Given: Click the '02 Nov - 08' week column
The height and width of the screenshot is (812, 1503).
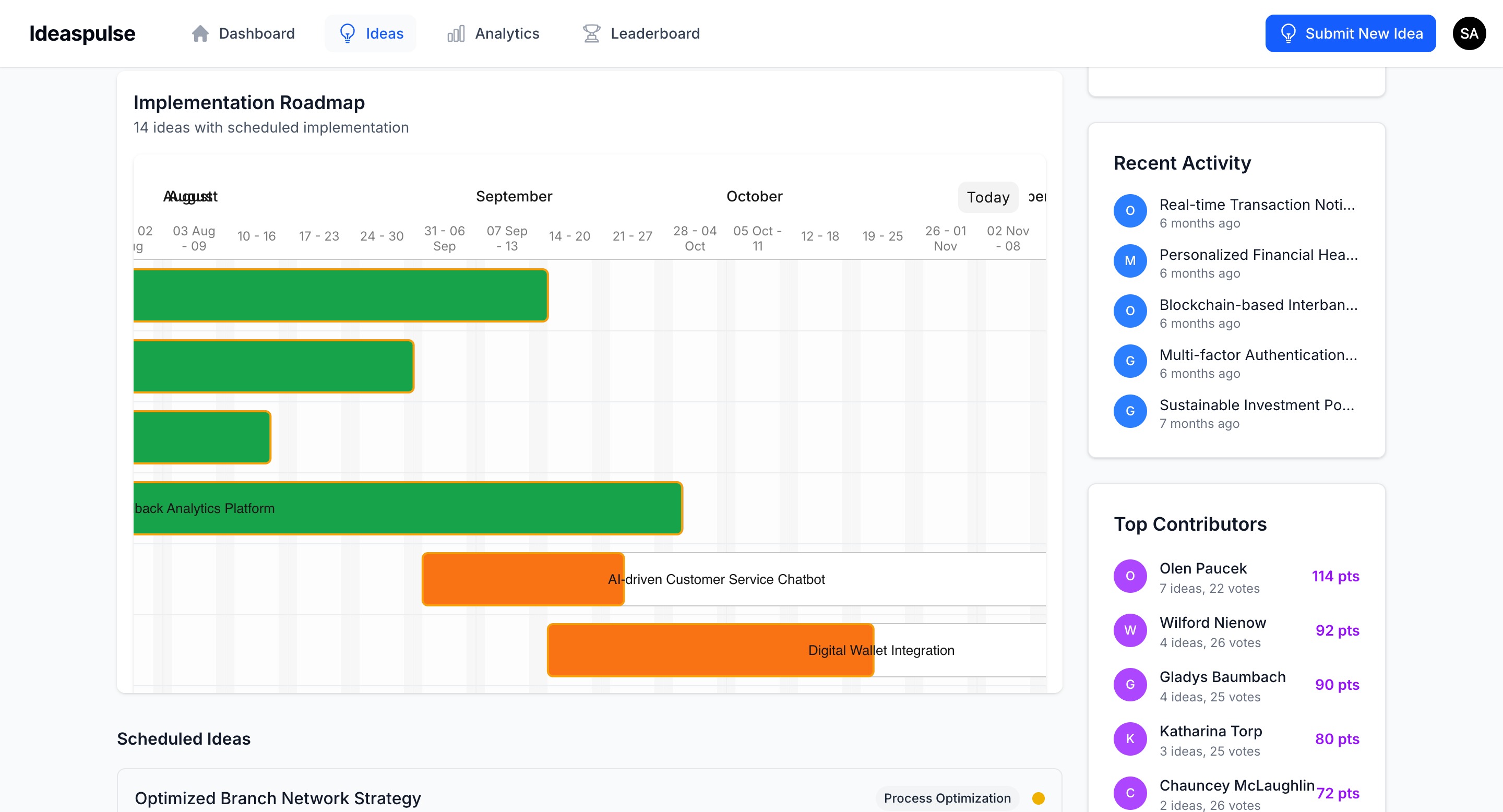Looking at the screenshot, I should 1008,238.
